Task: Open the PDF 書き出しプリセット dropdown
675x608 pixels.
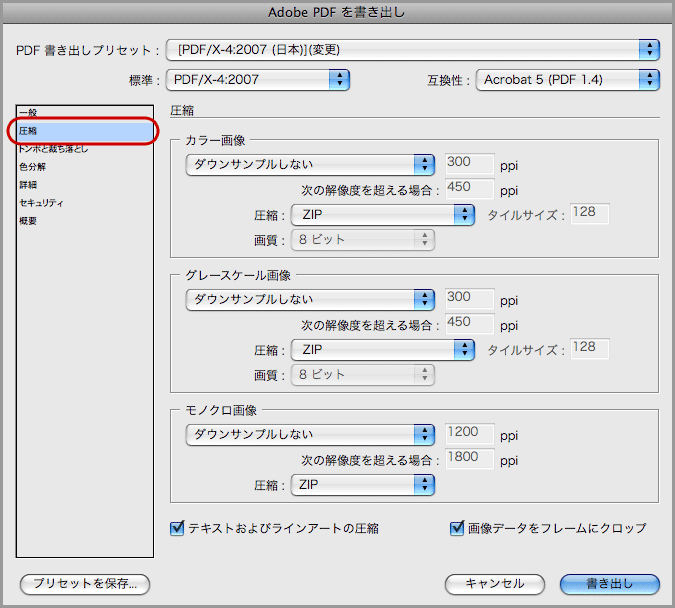Action: pos(412,49)
